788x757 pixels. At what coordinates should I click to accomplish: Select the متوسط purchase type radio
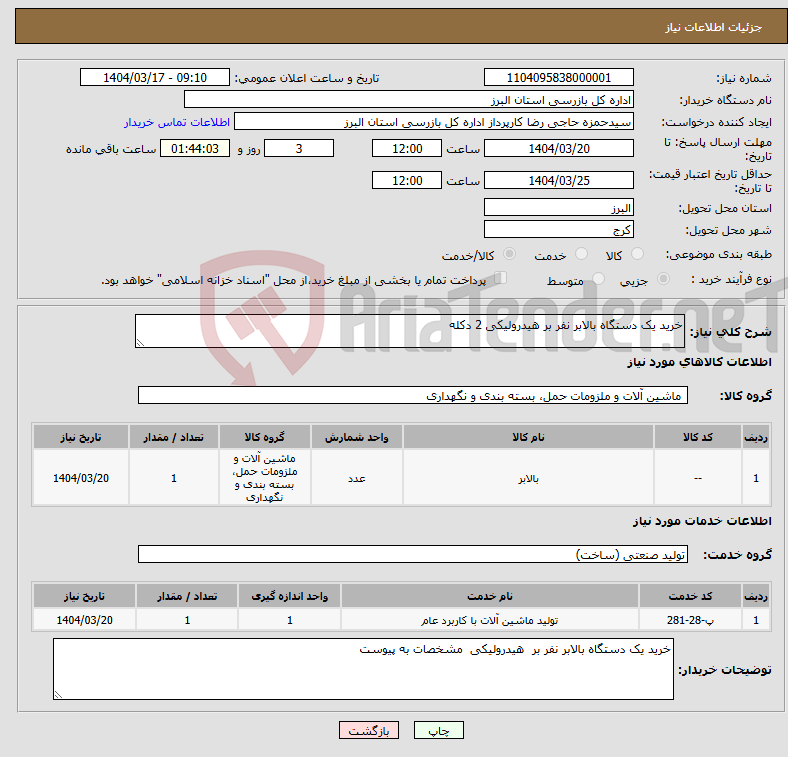[598, 278]
